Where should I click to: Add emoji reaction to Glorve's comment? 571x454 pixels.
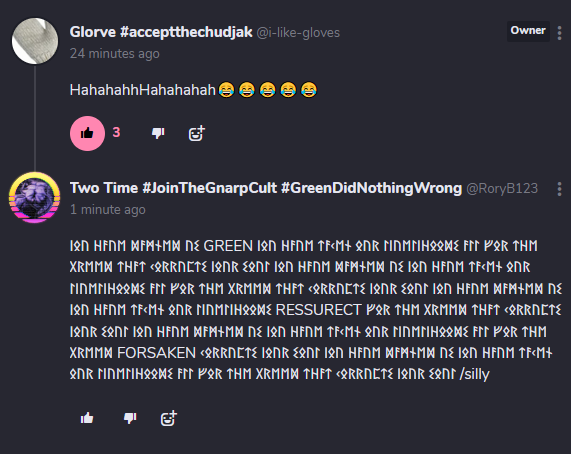pos(197,133)
